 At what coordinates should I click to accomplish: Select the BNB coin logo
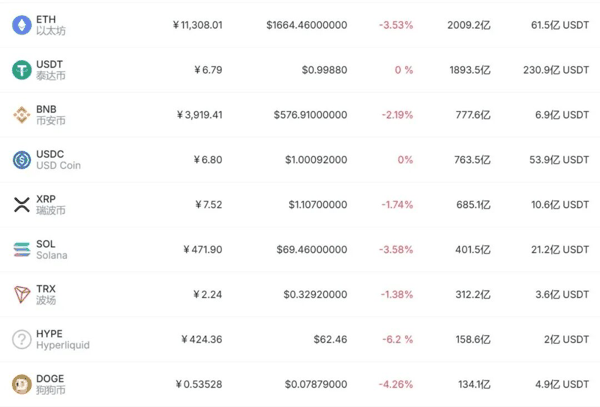(22, 115)
